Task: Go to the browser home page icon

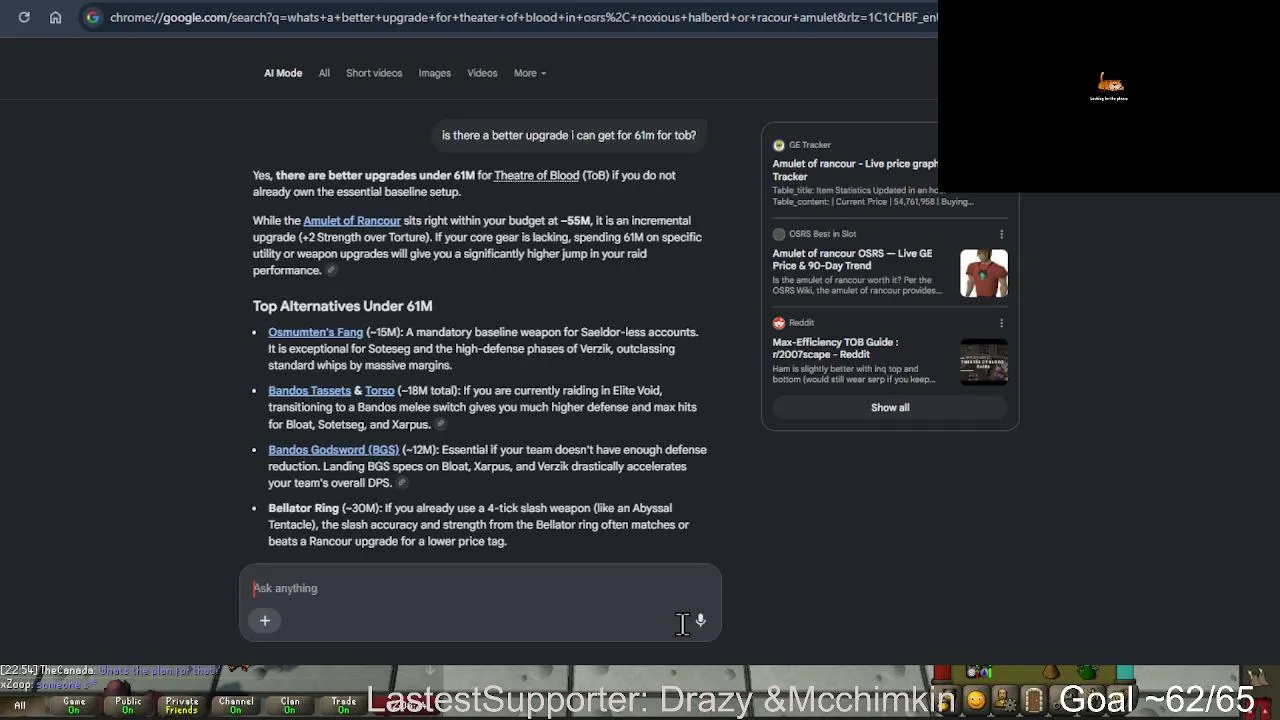Action: click(56, 17)
